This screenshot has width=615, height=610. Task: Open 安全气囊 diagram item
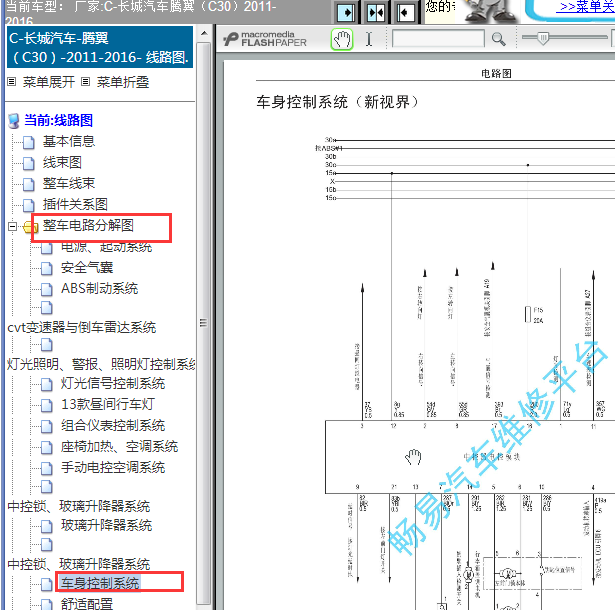87,268
